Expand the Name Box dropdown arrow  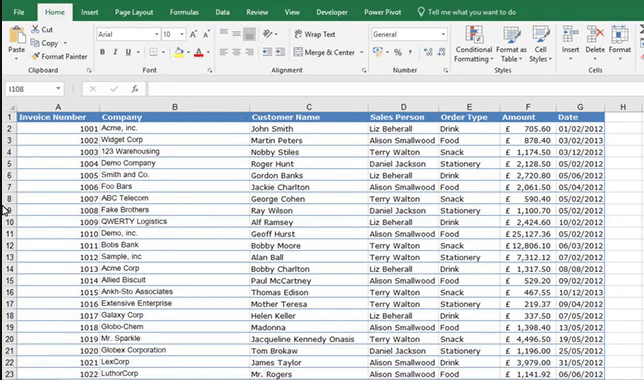tap(58, 89)
